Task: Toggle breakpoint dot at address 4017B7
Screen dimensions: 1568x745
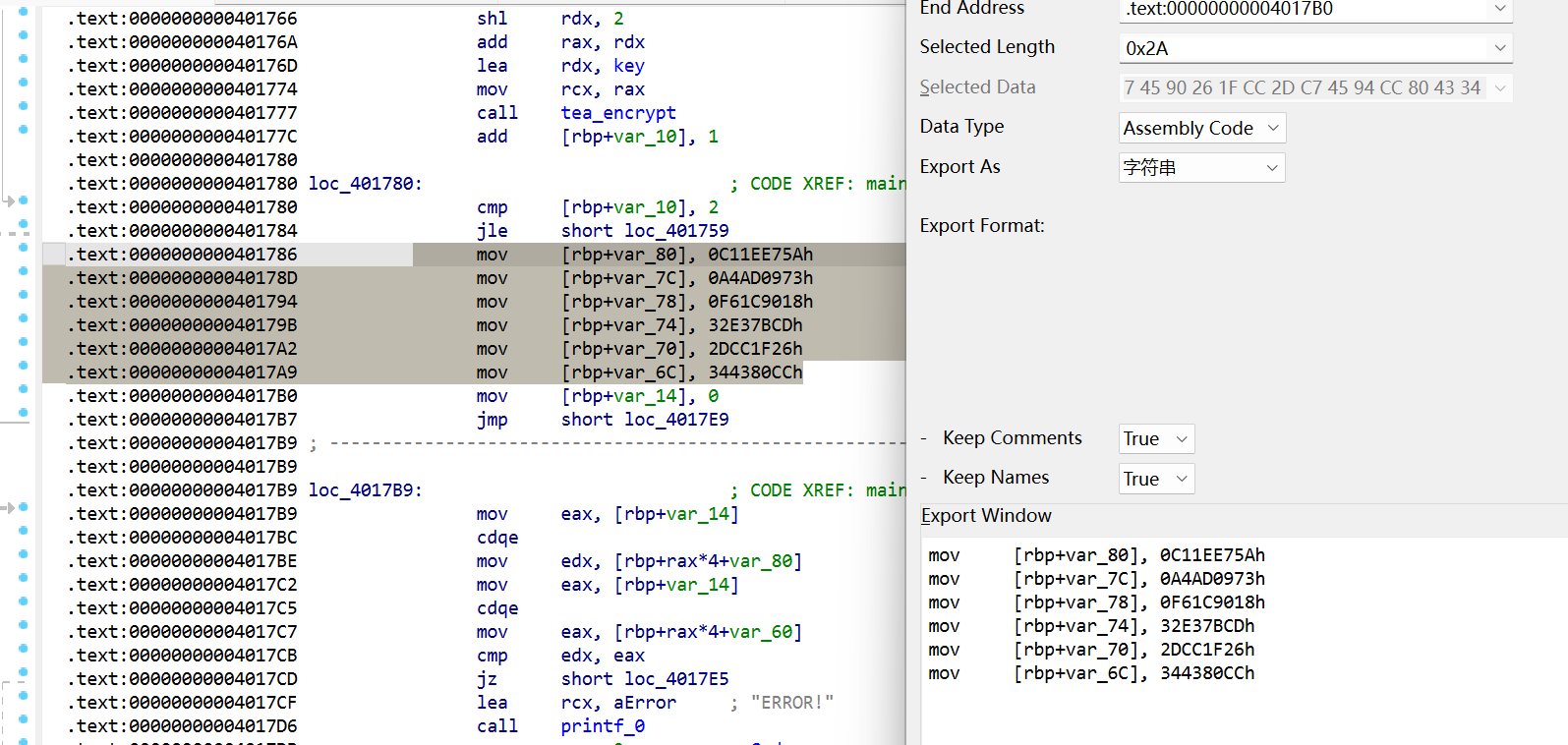Action: pos(24,412)
